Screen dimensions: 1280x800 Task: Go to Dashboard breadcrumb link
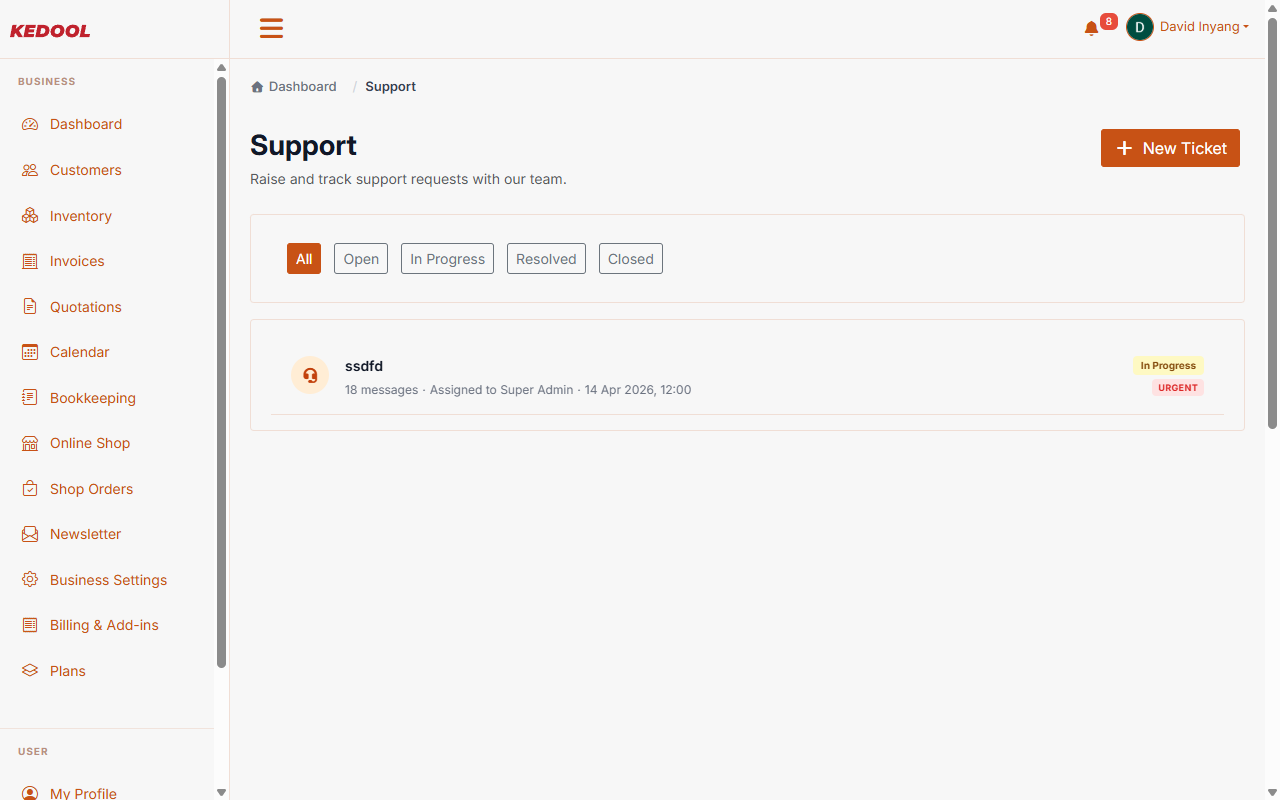click(x=303, y=87)
